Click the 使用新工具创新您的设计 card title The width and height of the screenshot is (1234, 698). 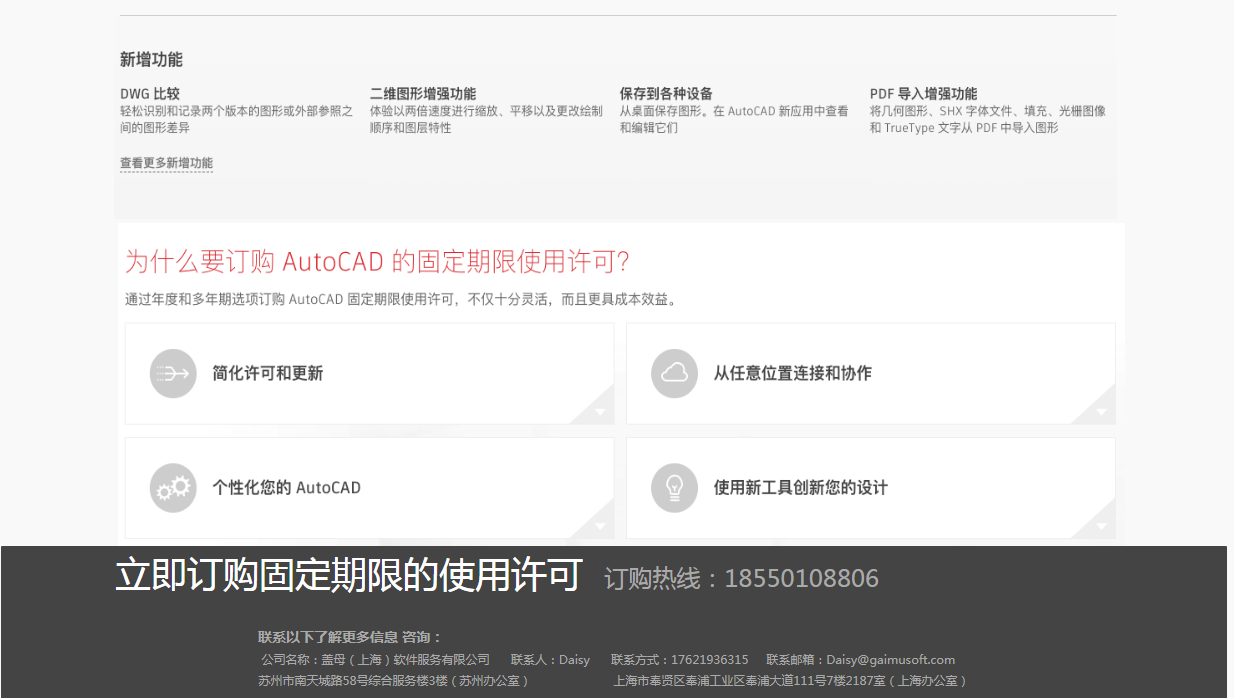(800, 488)
